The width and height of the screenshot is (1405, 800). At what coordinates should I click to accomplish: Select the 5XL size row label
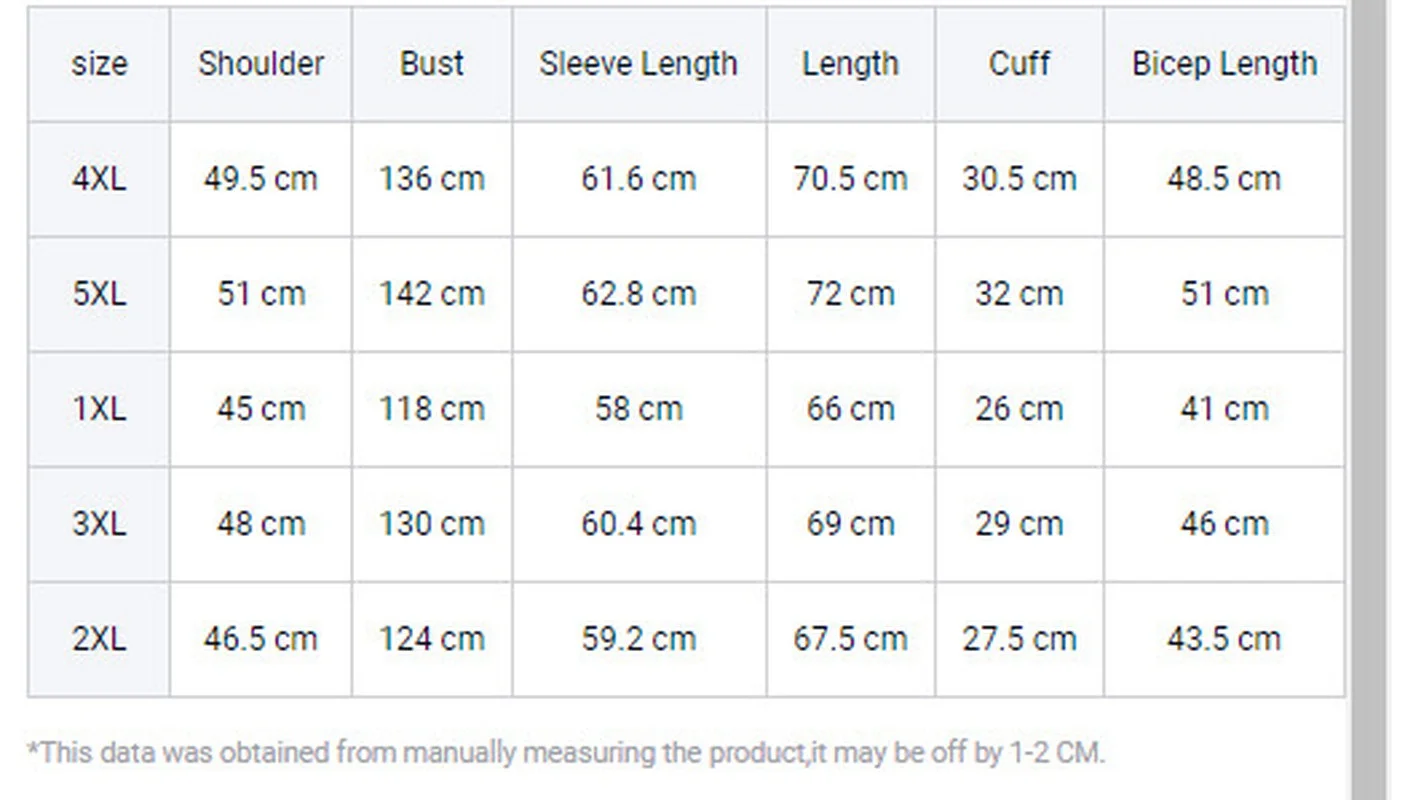tap(99, 294)
